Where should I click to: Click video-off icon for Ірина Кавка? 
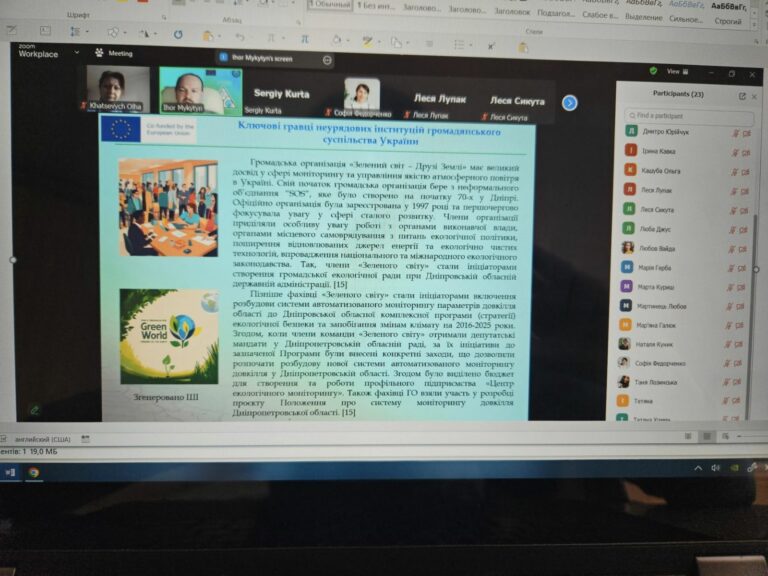click(x=745, y=153)
